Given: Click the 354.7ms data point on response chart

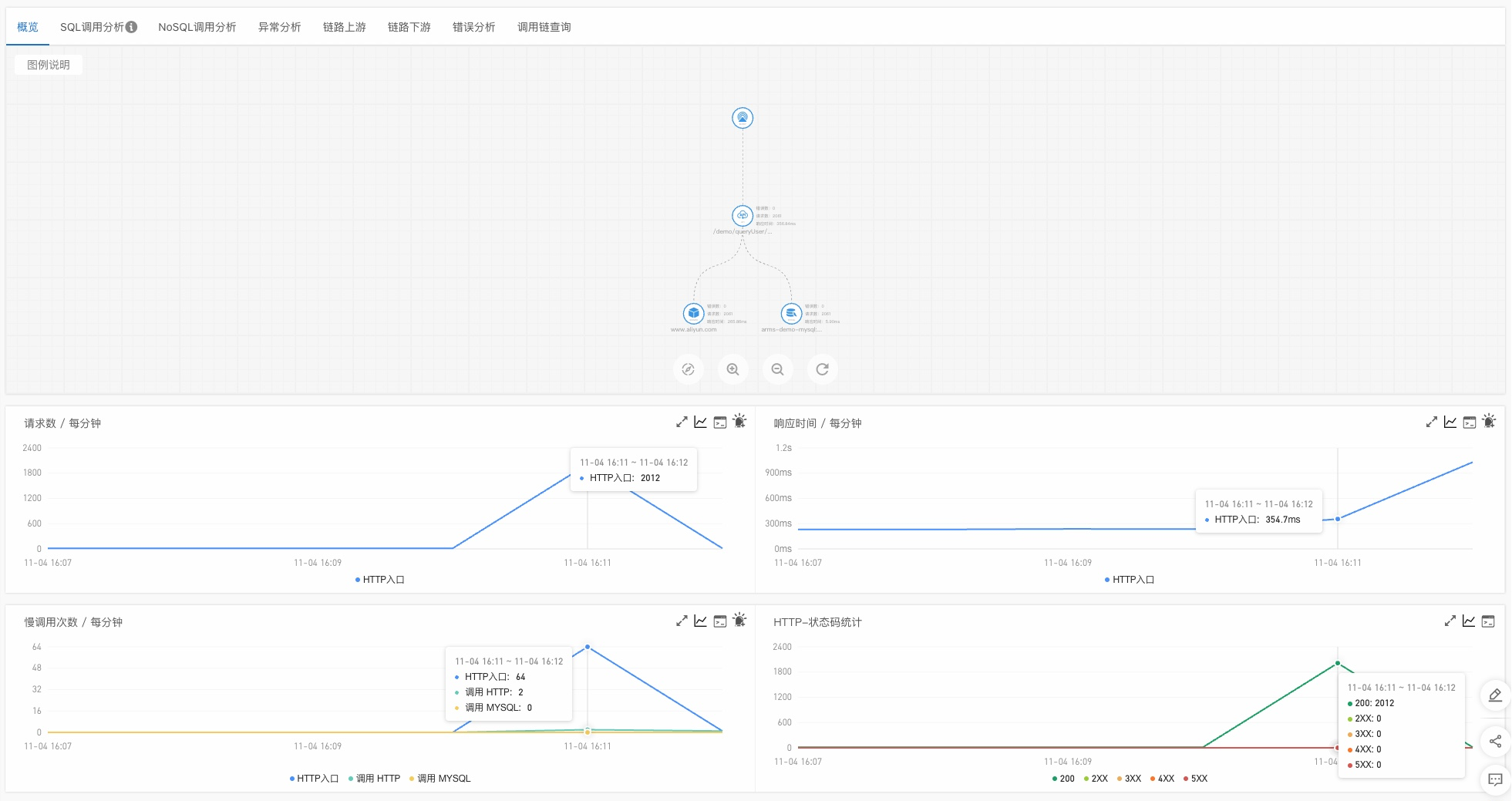Looking at the screenshot, I should (1338, 519).
